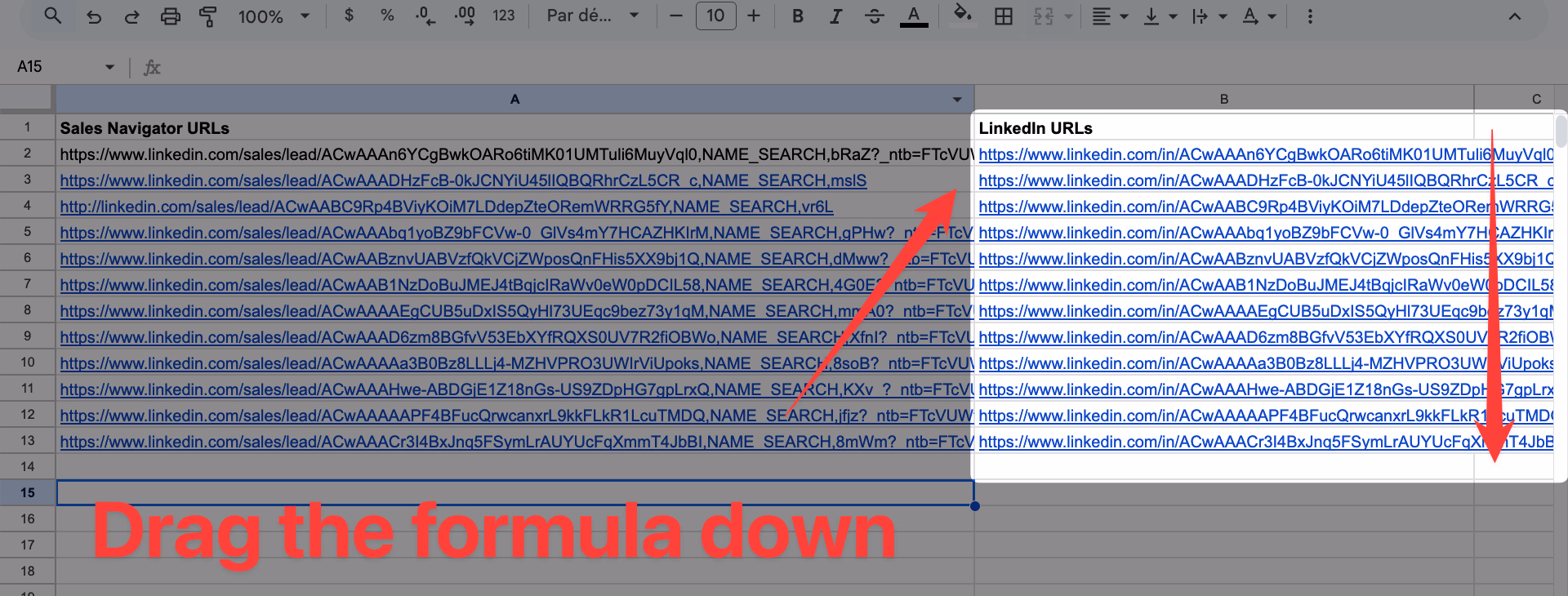Print the spreadsheet

click(170, 16)
